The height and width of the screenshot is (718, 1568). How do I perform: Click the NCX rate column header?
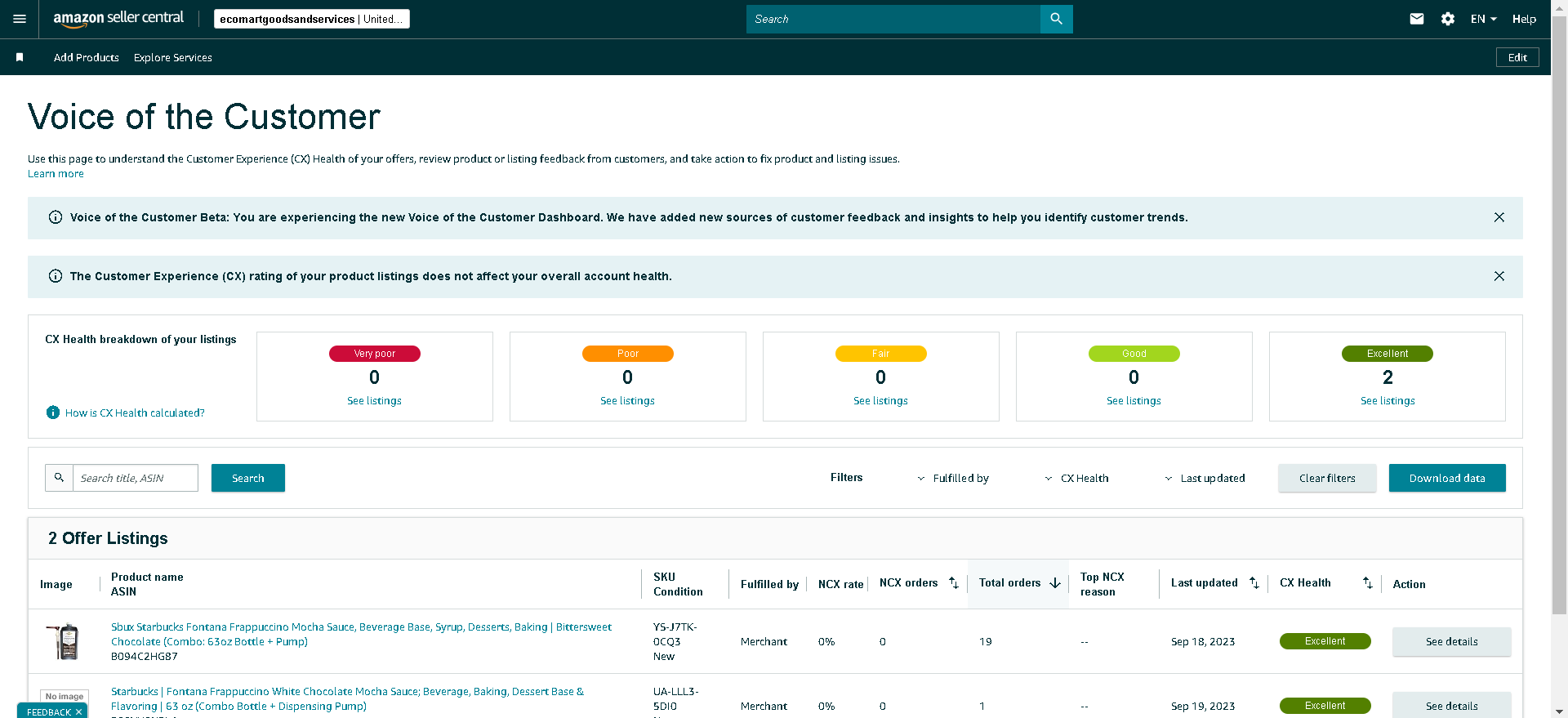(841, 584)
